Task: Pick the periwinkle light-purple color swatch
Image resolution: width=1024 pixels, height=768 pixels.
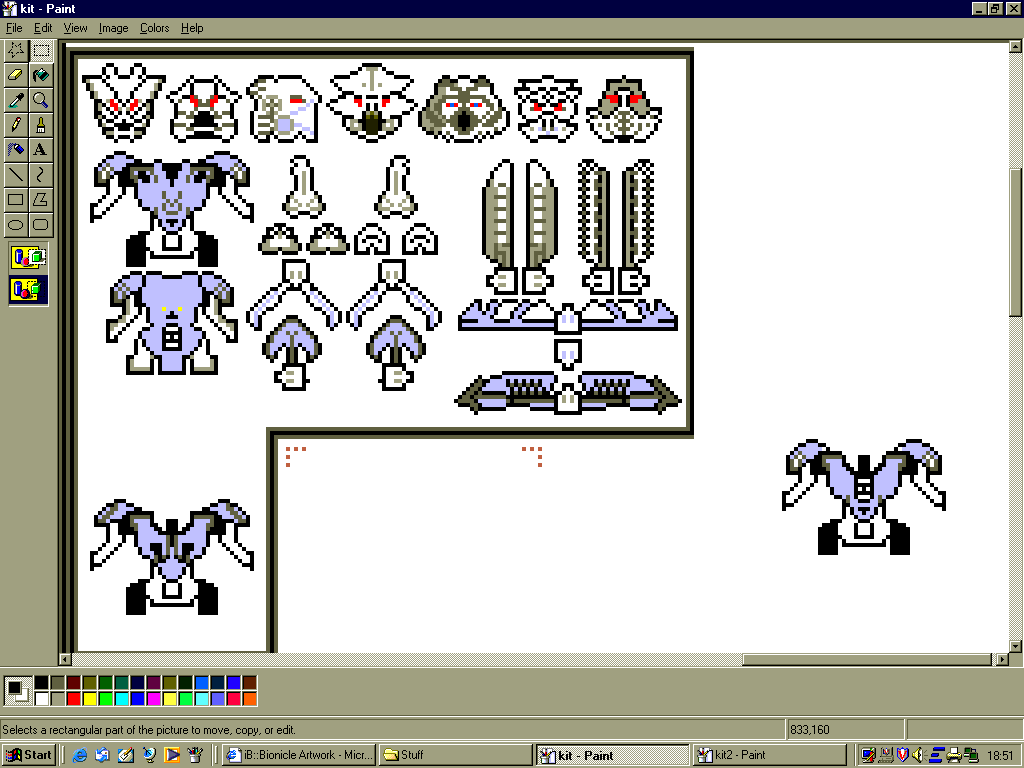Action: [x=217, y=699]
